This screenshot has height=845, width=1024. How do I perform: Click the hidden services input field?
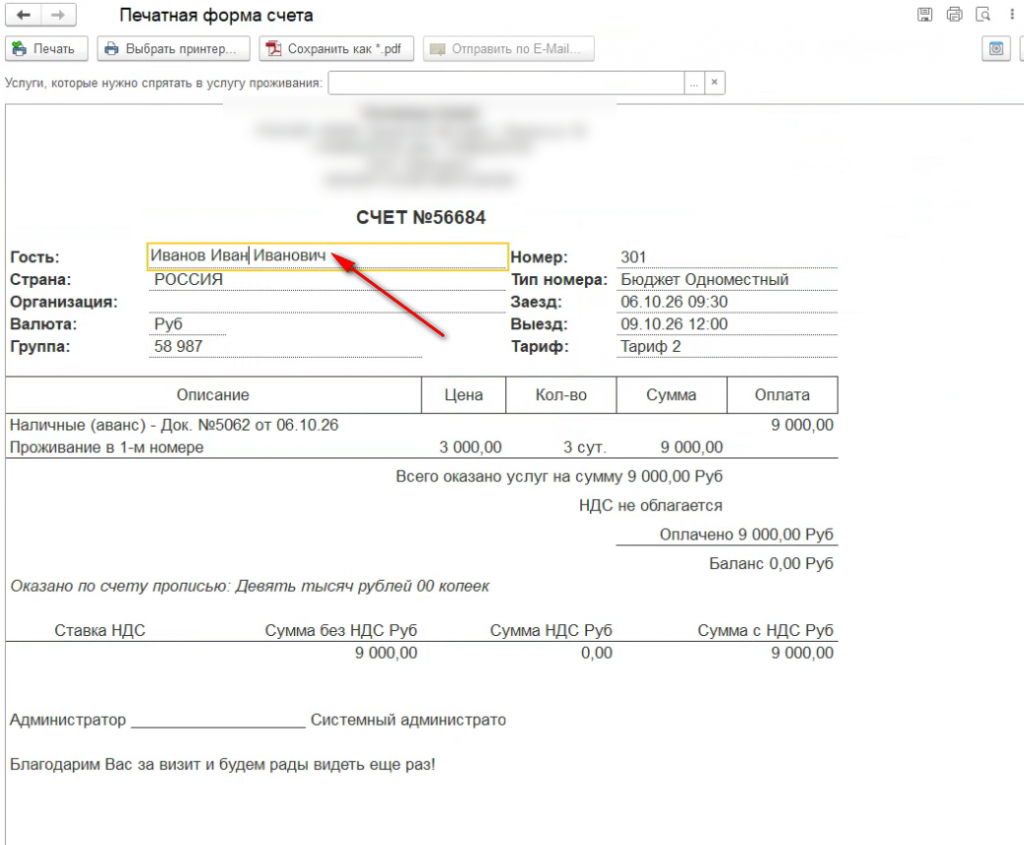(506, 83)
